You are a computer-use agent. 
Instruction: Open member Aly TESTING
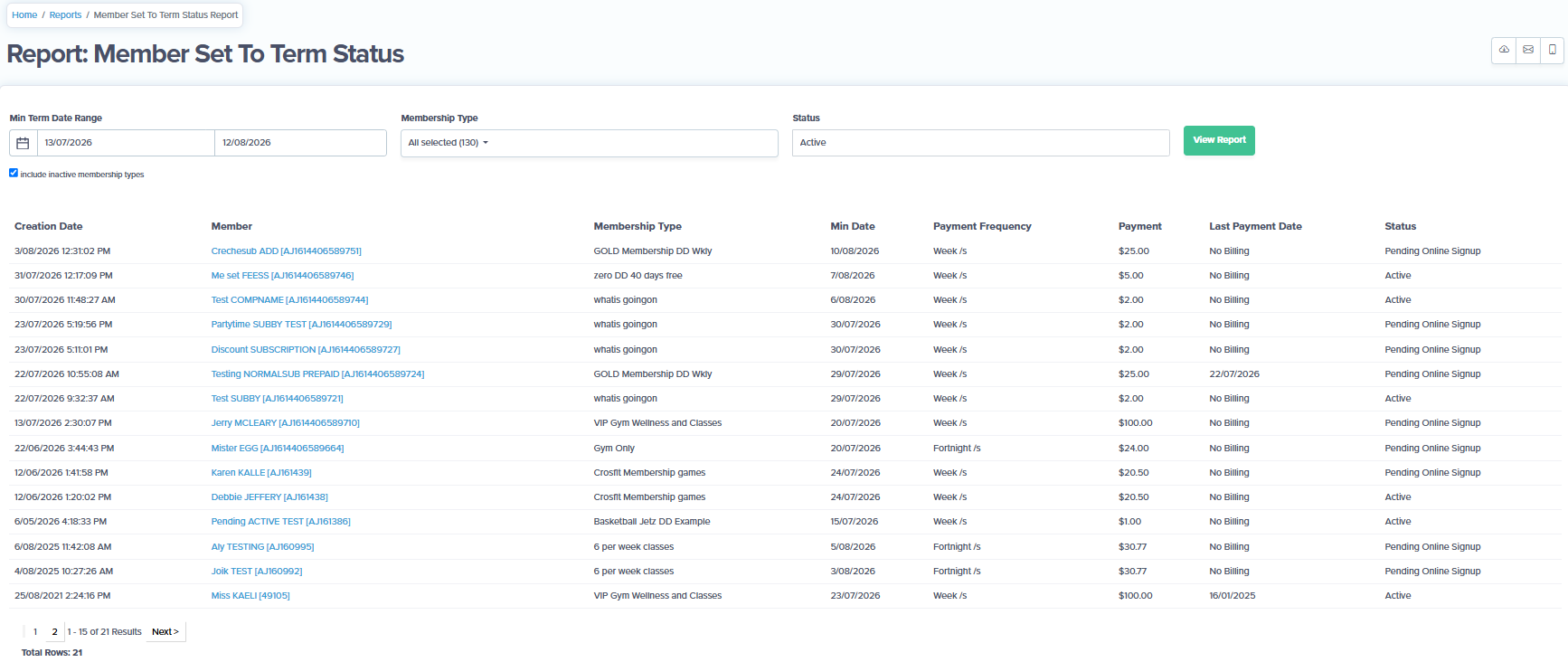pyautogui.click(x=262, y=547)
